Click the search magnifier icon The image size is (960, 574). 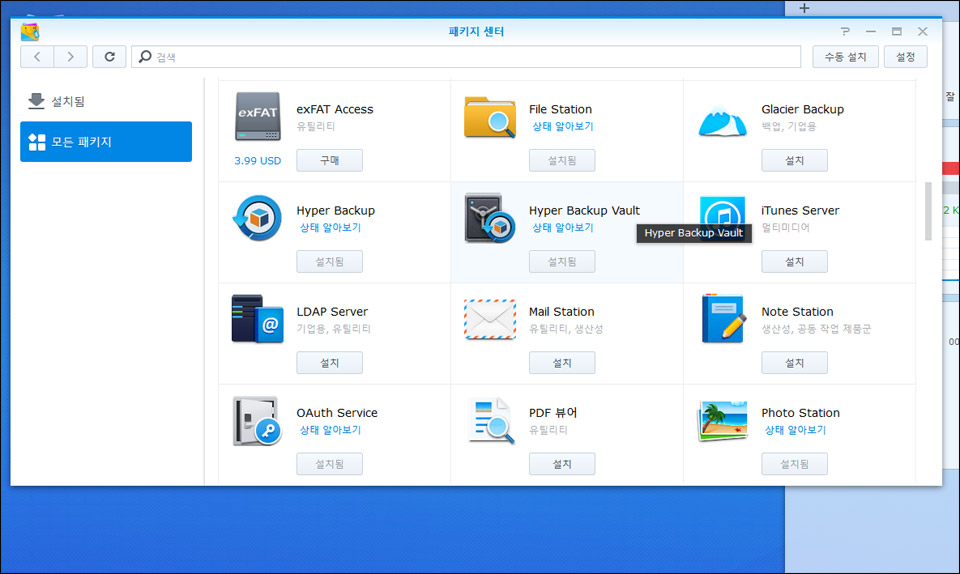click(x=145, y=56)
